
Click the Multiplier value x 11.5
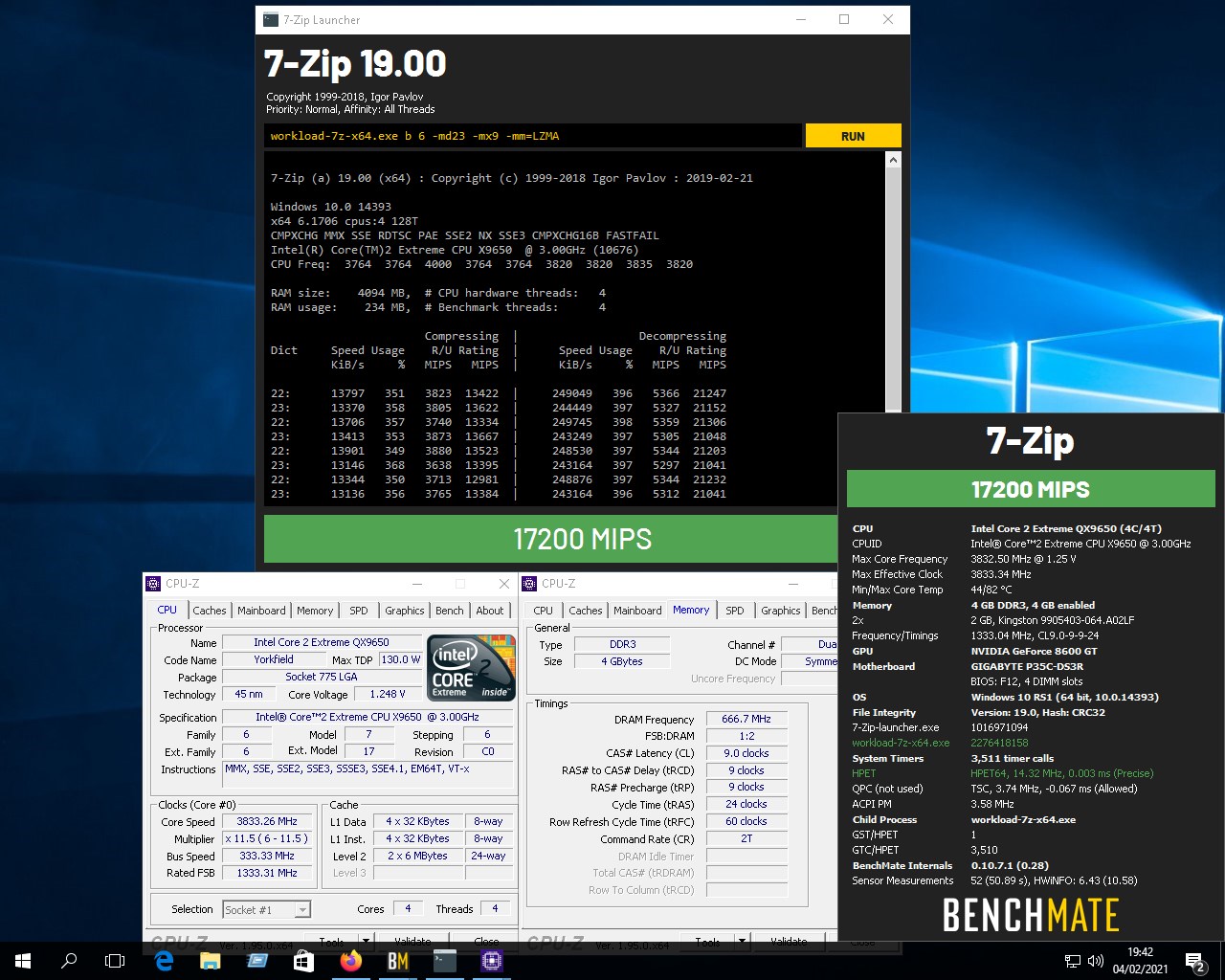(267, 838)
